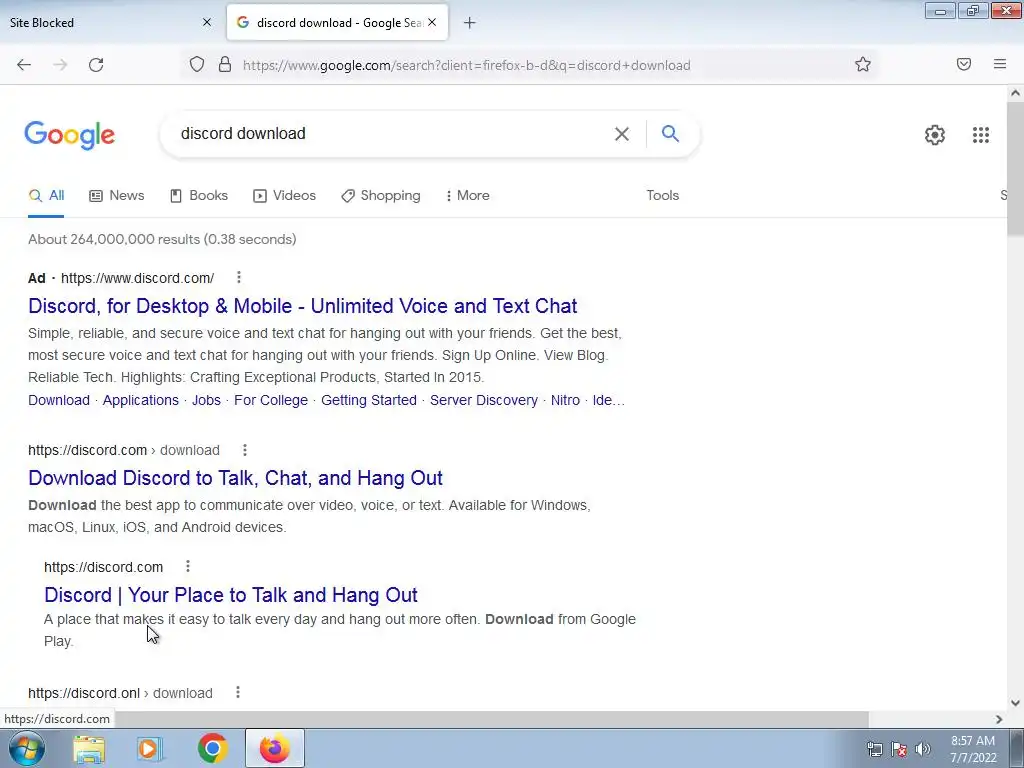Screen dimensions: 1024x768
Task: Click the Applications sitelink in the ad
Action: tap(140, 400)
